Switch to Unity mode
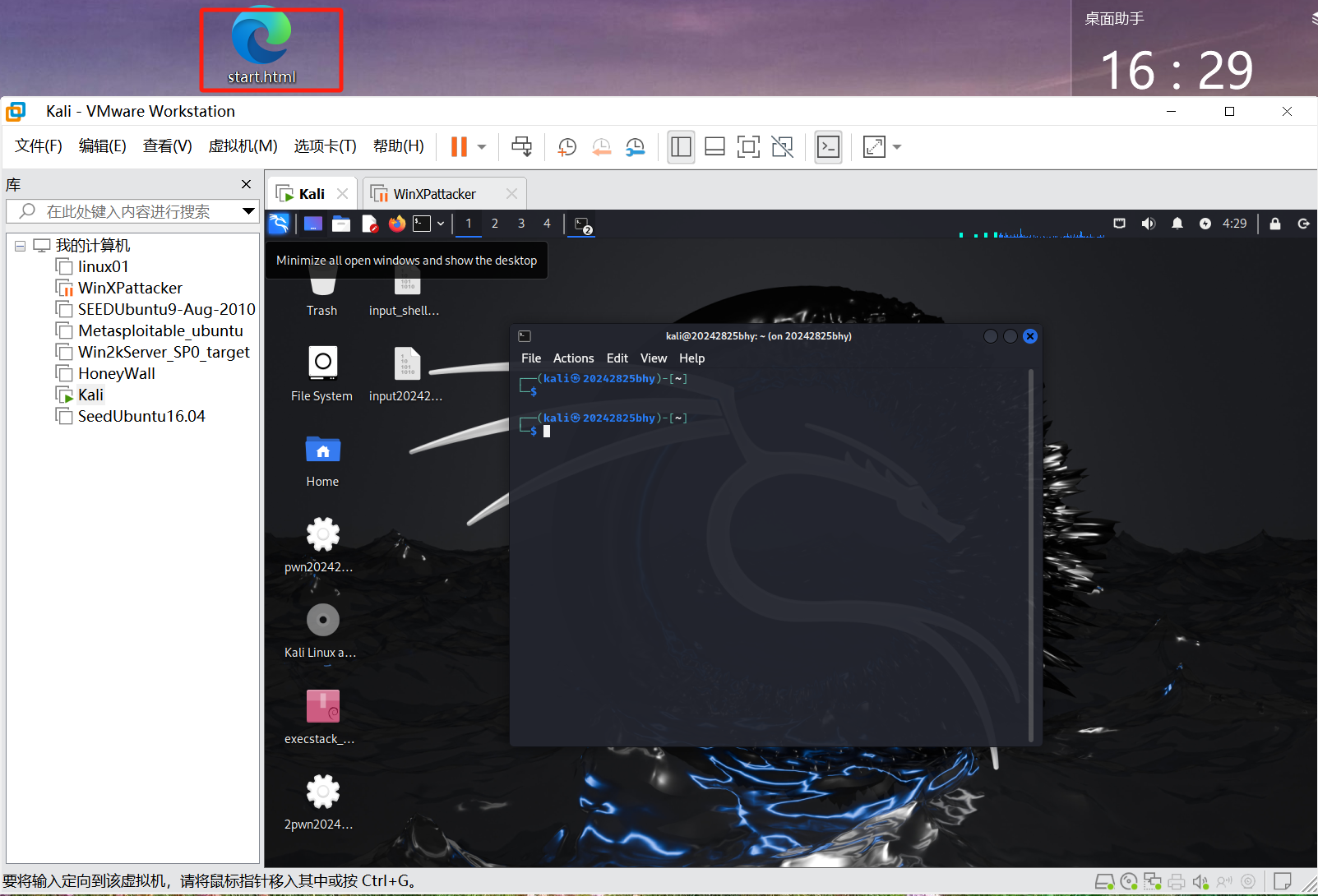 [783, 147]
